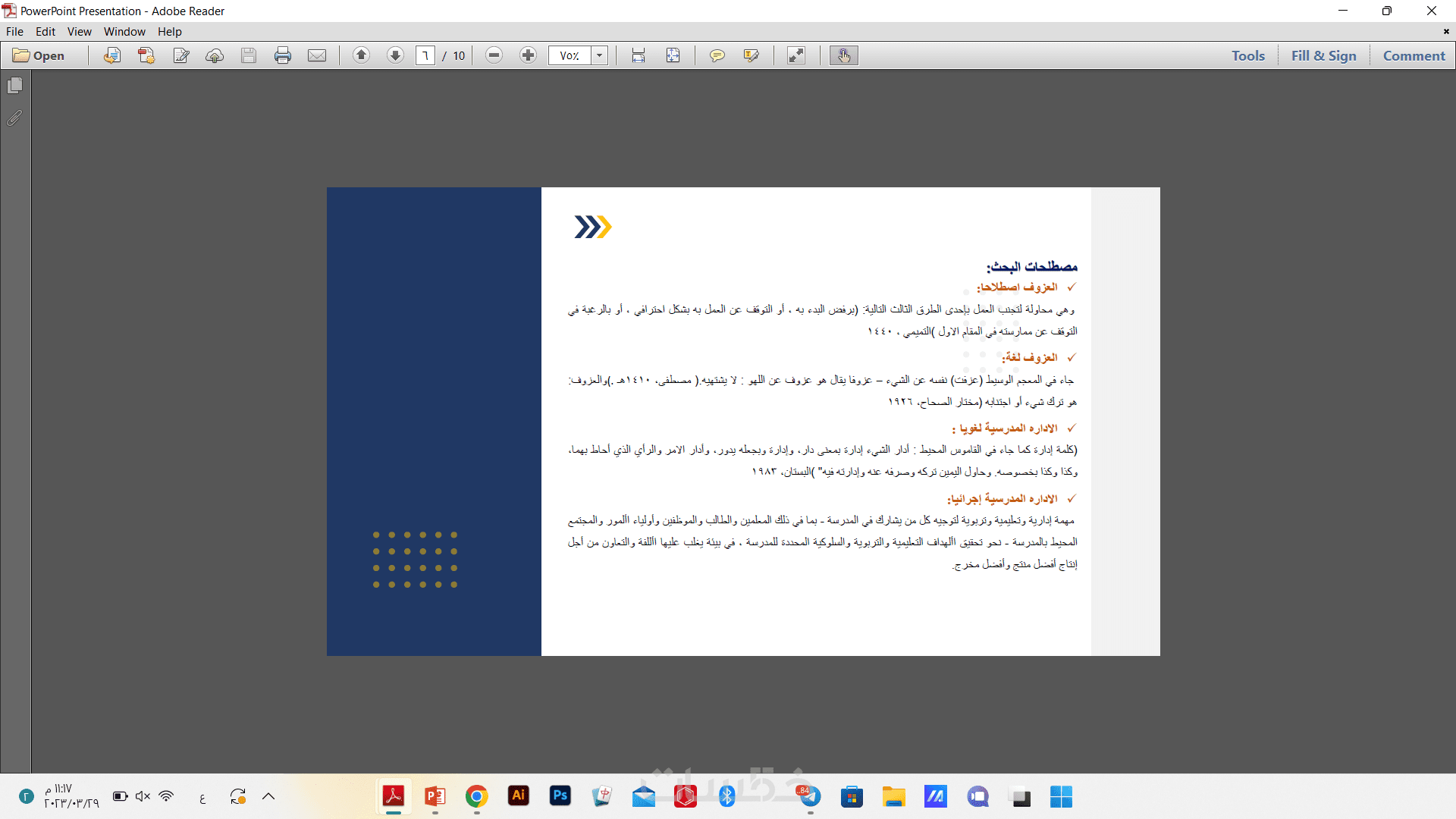Toggle read mode view
The height and width of the screenshot is (819, 1456).
796,55
